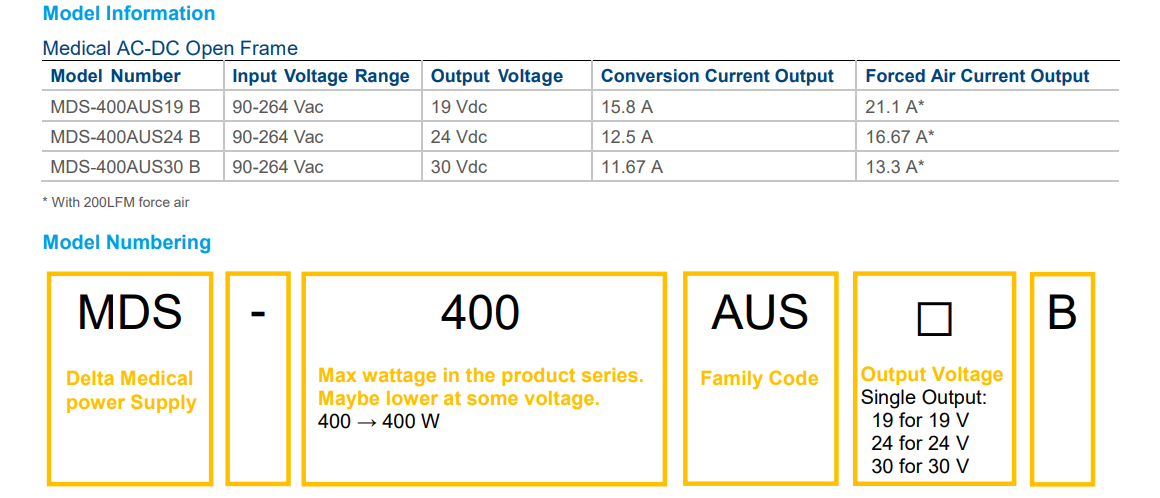The height and width of the screenshot is (498, 1160).
Task: Click the Family Code label under AUS
Action: 759,379
